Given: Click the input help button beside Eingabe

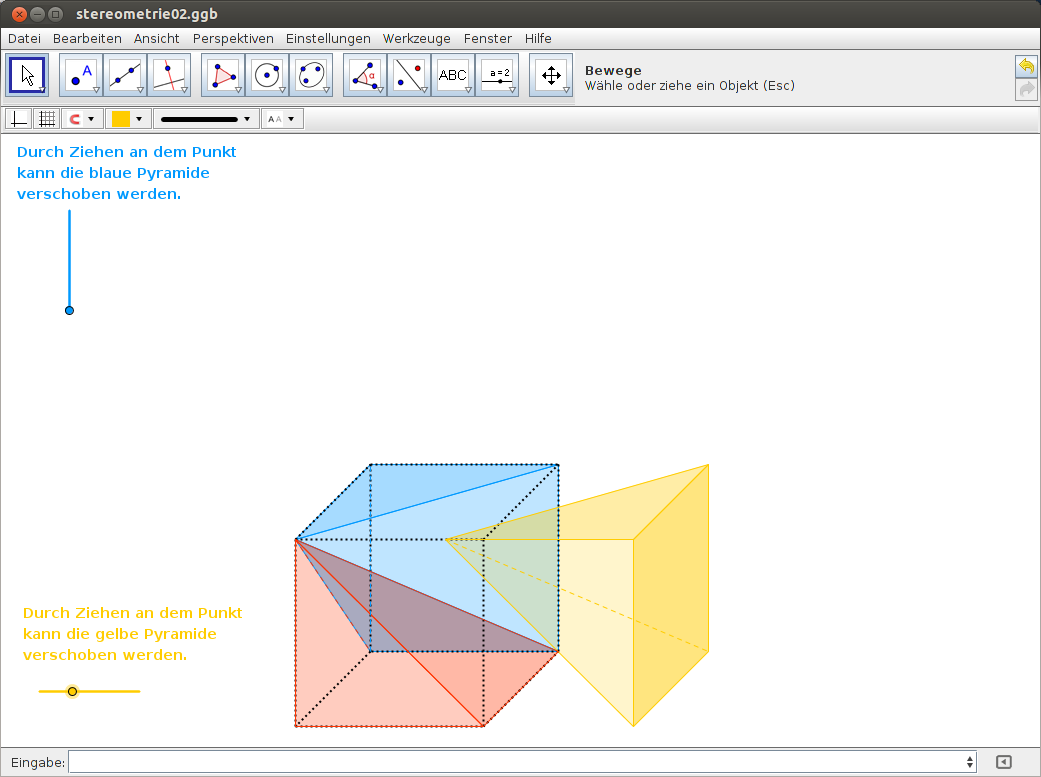Looking at the screenshot, I should tap(1004, 762).
